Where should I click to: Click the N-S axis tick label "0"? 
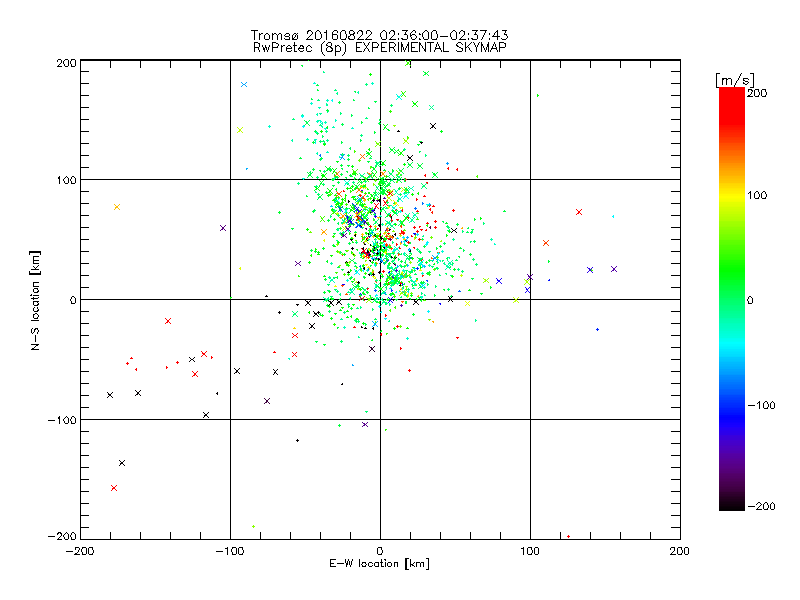[x=73, y=300]
